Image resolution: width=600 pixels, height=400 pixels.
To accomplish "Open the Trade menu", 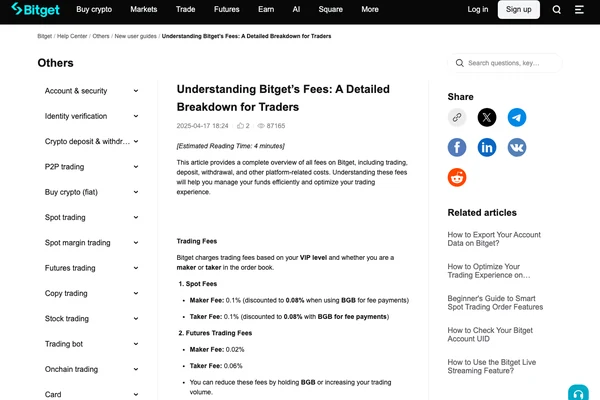I will [186, 9].
